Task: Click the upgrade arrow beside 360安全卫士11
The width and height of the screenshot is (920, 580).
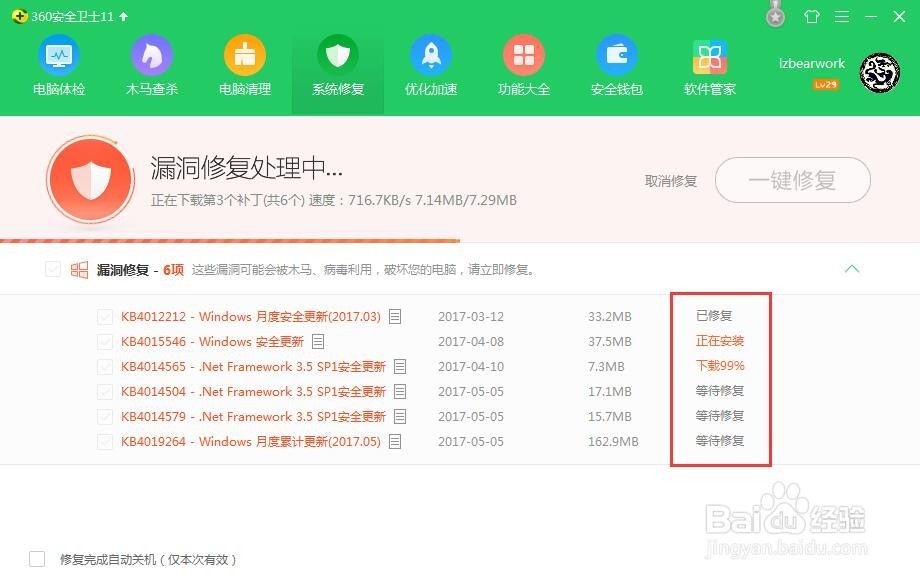Action: click(x=123, y=16)
